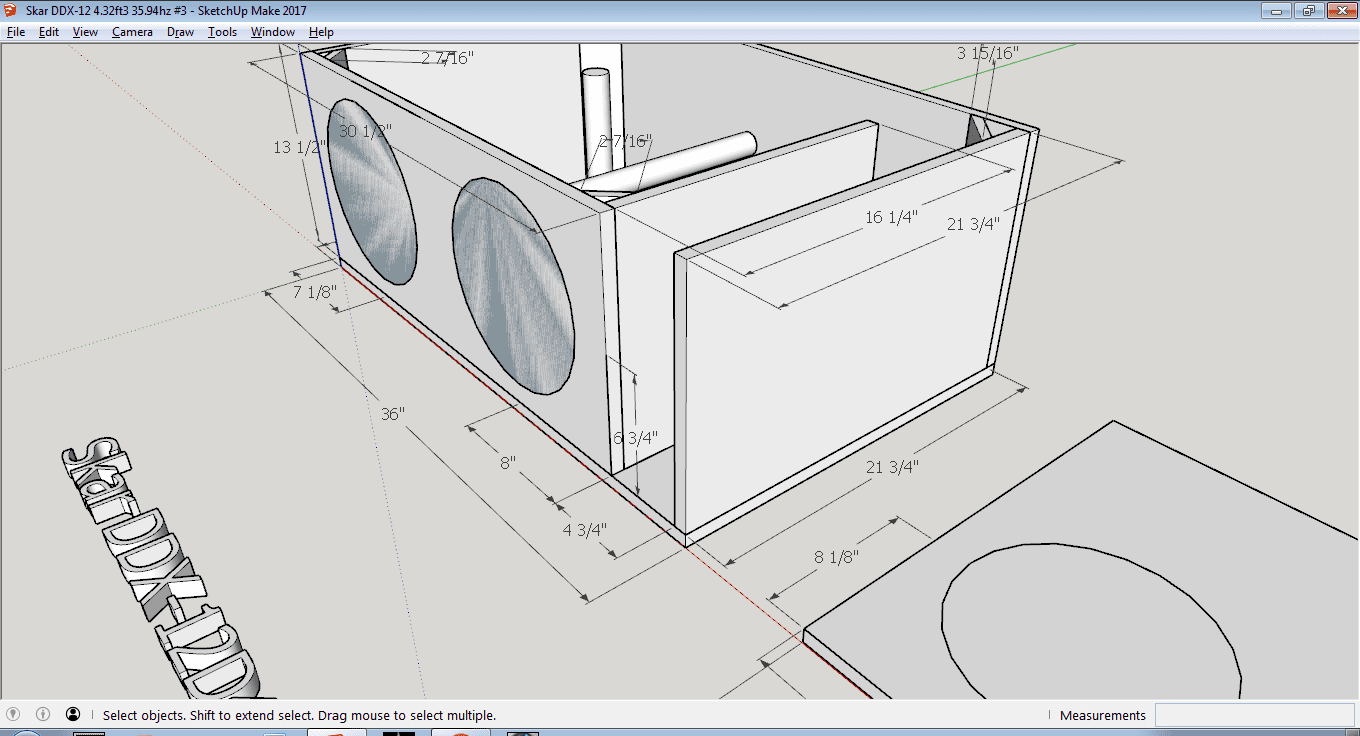Click the 13 1/2" dimension label

[298, 147]
